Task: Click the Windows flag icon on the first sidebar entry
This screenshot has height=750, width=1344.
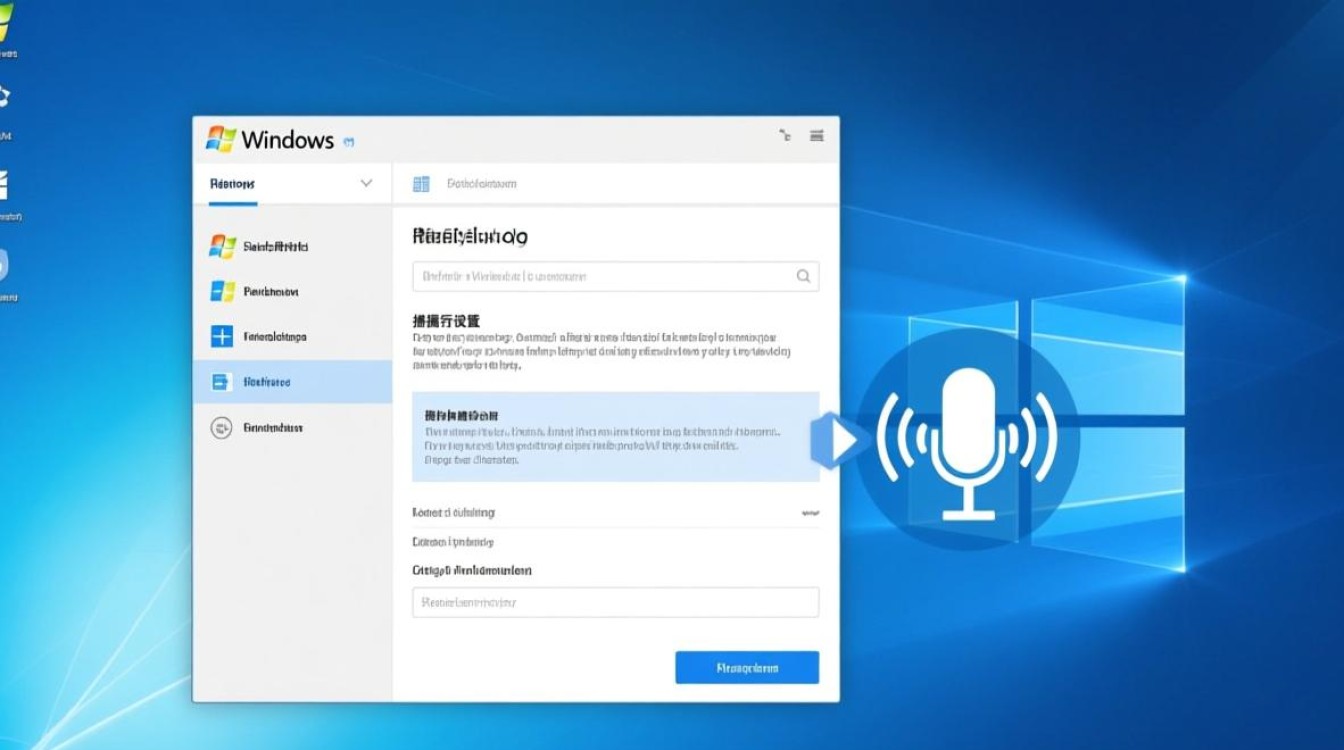Action: pyautogui.click(x=224, y=245)
